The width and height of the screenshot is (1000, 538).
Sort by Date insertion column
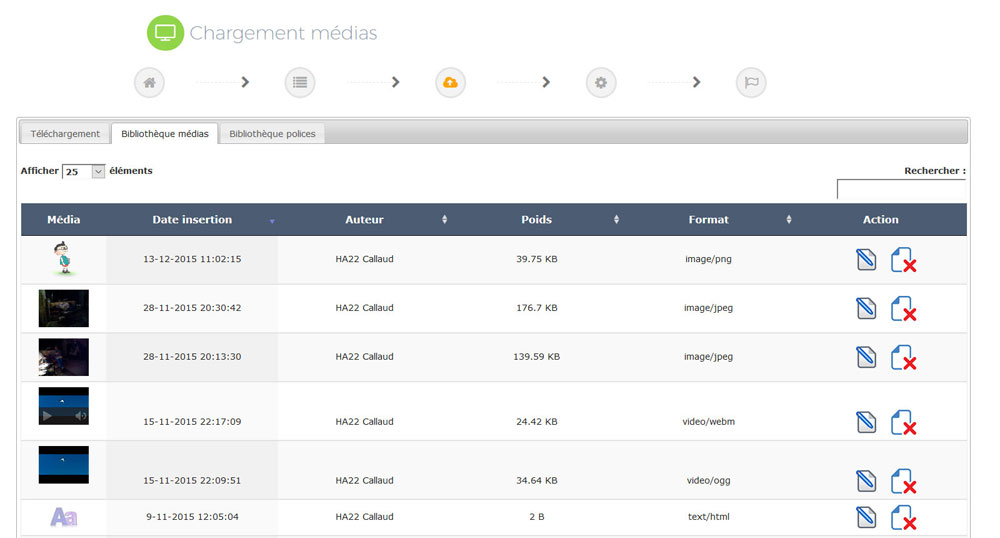(x=192, y=219)
